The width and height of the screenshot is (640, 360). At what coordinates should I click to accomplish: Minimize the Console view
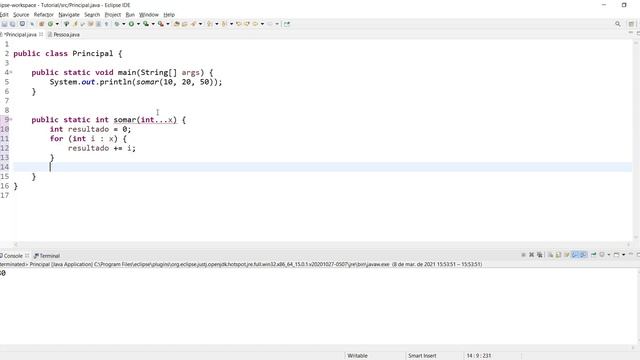[x=631, y=255]
